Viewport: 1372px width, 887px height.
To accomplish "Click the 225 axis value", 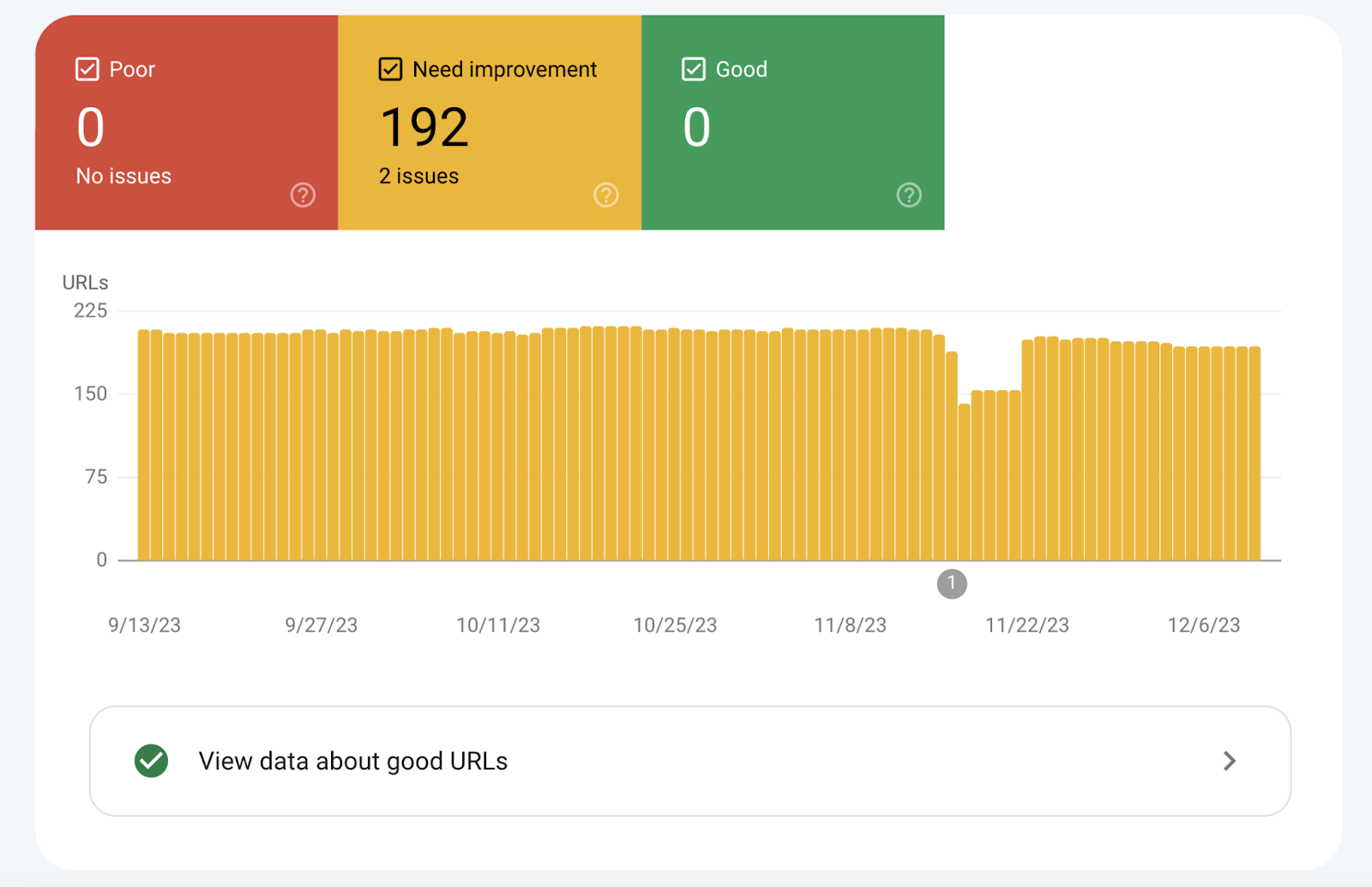I will point(90,311).
